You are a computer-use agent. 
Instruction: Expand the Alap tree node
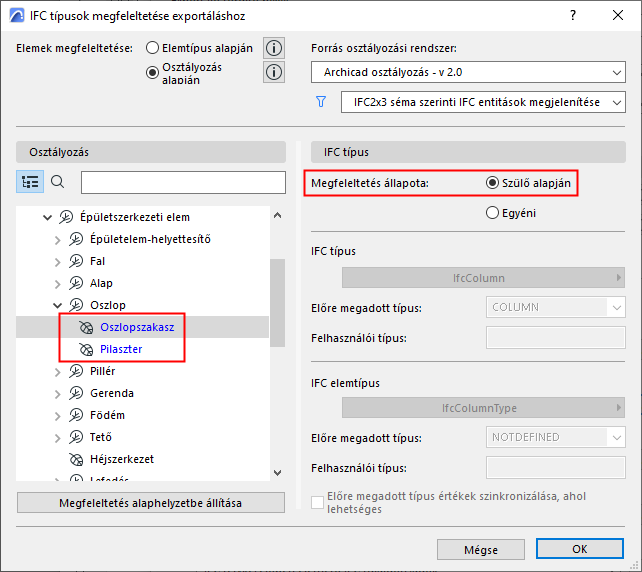(57, 284)
